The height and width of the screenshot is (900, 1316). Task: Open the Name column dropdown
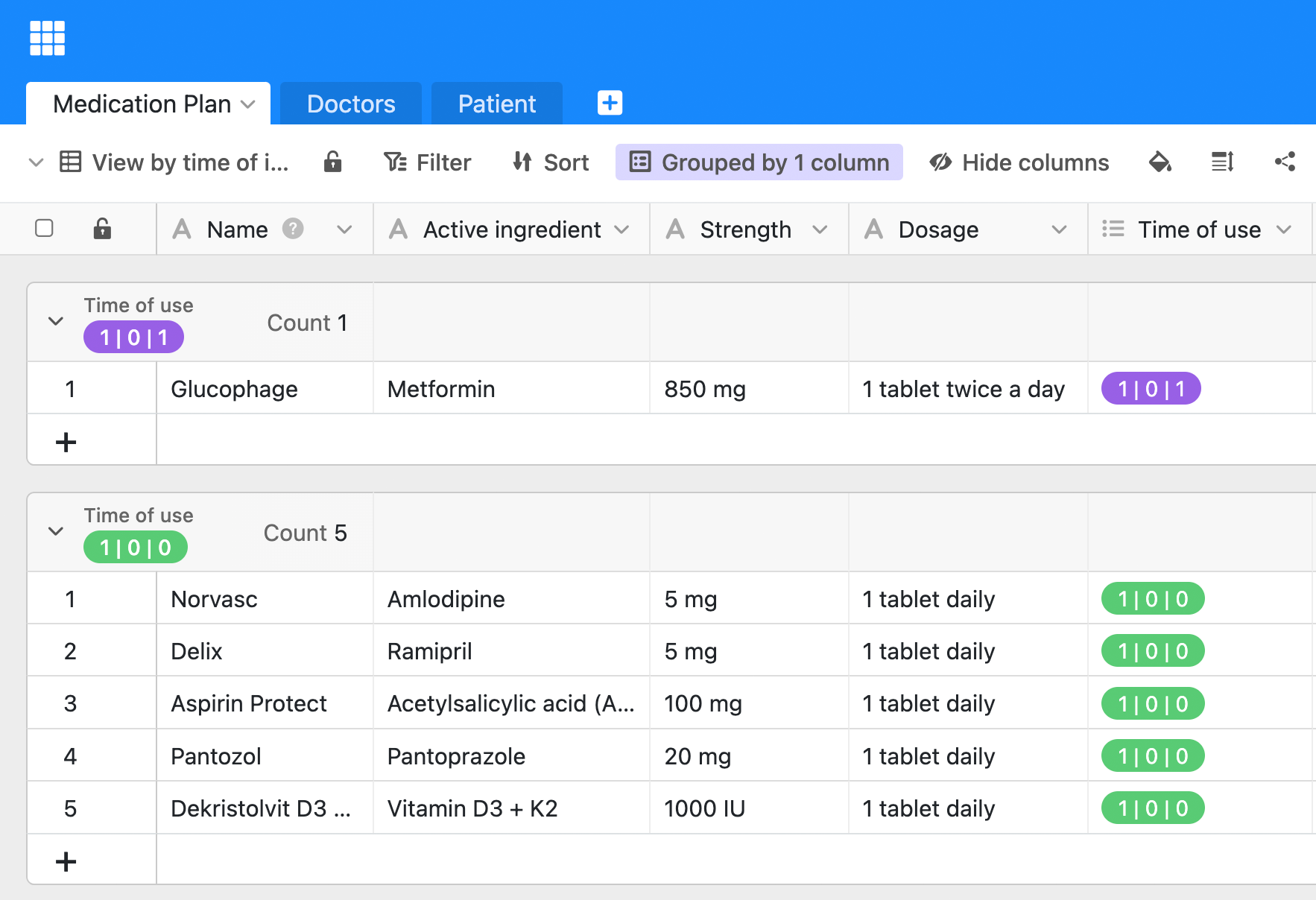click(344, 229)
